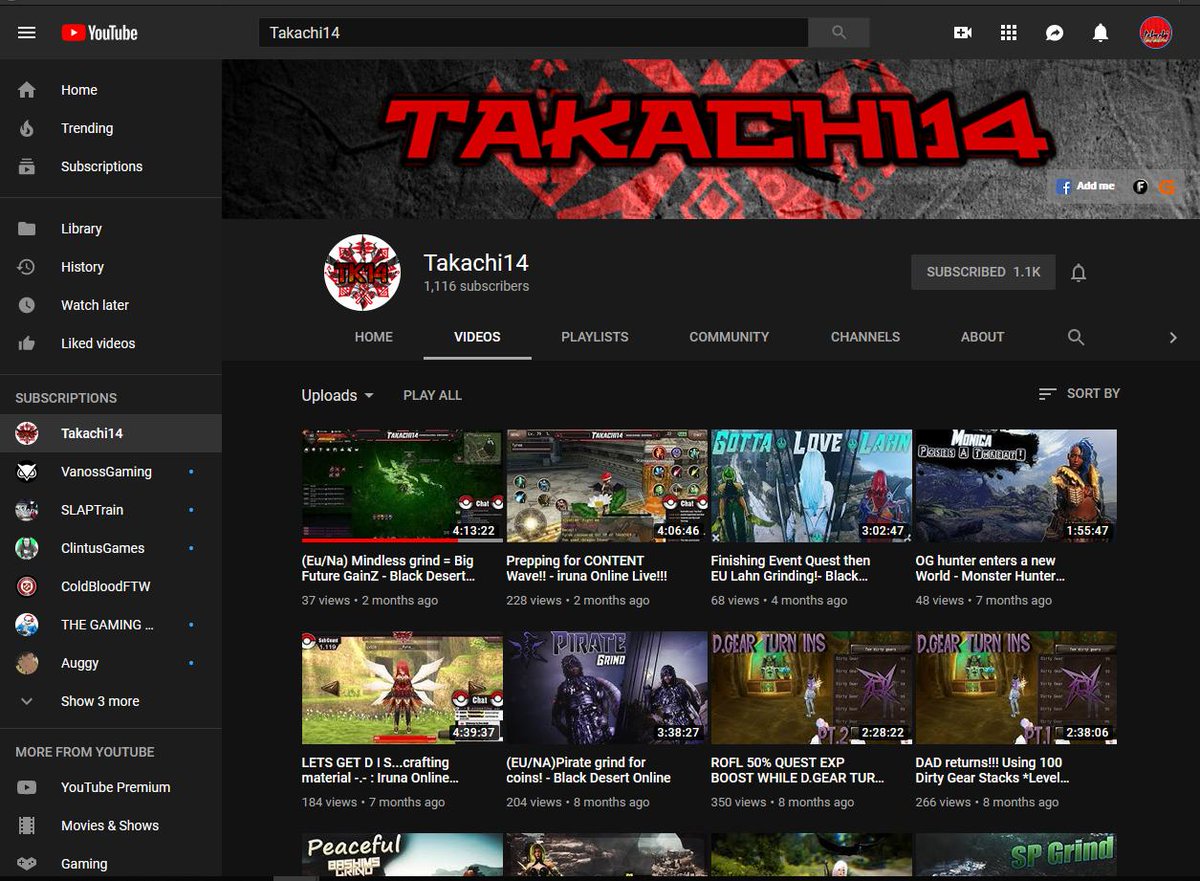
Task: Open the Gotta Love Lahn video thumbnail
Action: click(x=811, y=486)
